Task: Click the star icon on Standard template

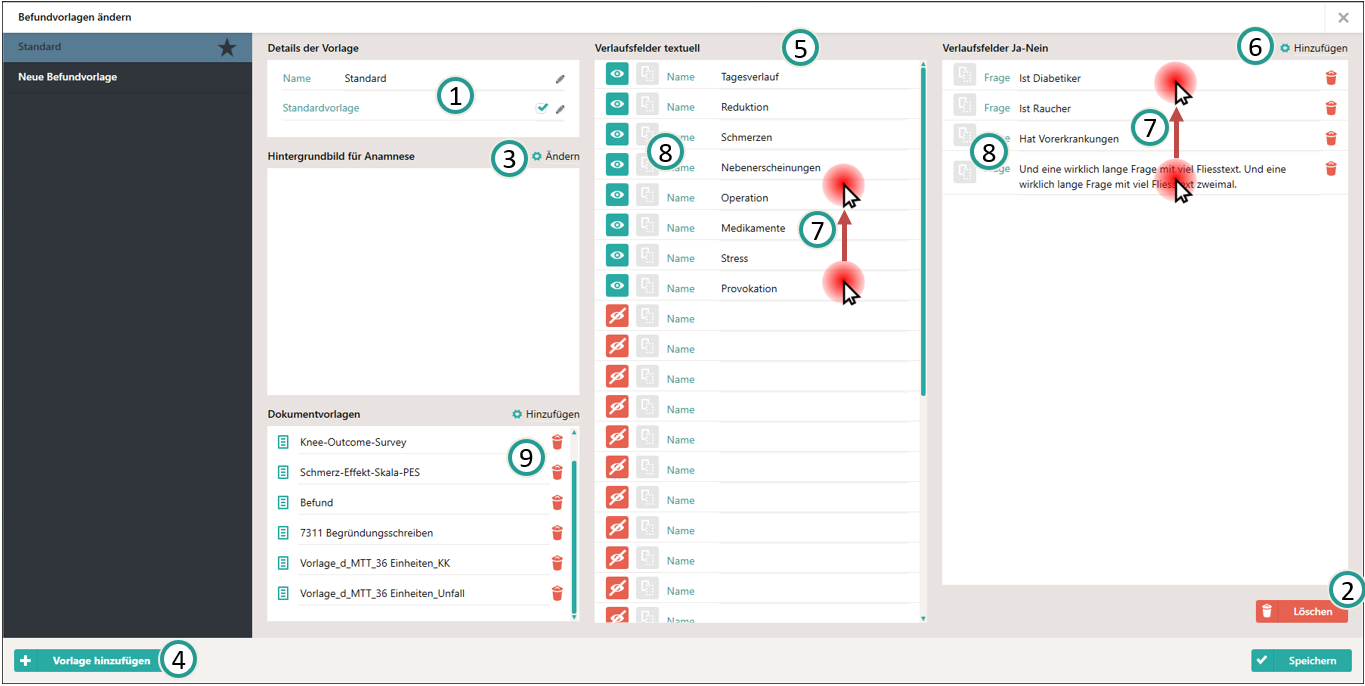Action: click(227, 47)
